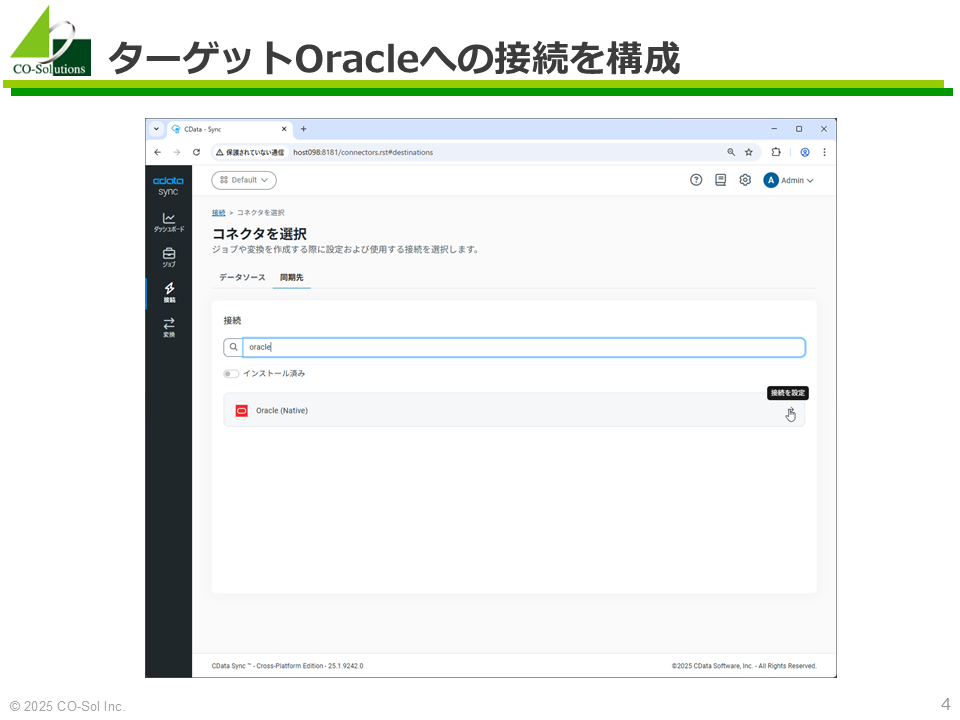This screenshot has height=720, width=960.
Task: Close the browser window
Action: coord(823,129)
